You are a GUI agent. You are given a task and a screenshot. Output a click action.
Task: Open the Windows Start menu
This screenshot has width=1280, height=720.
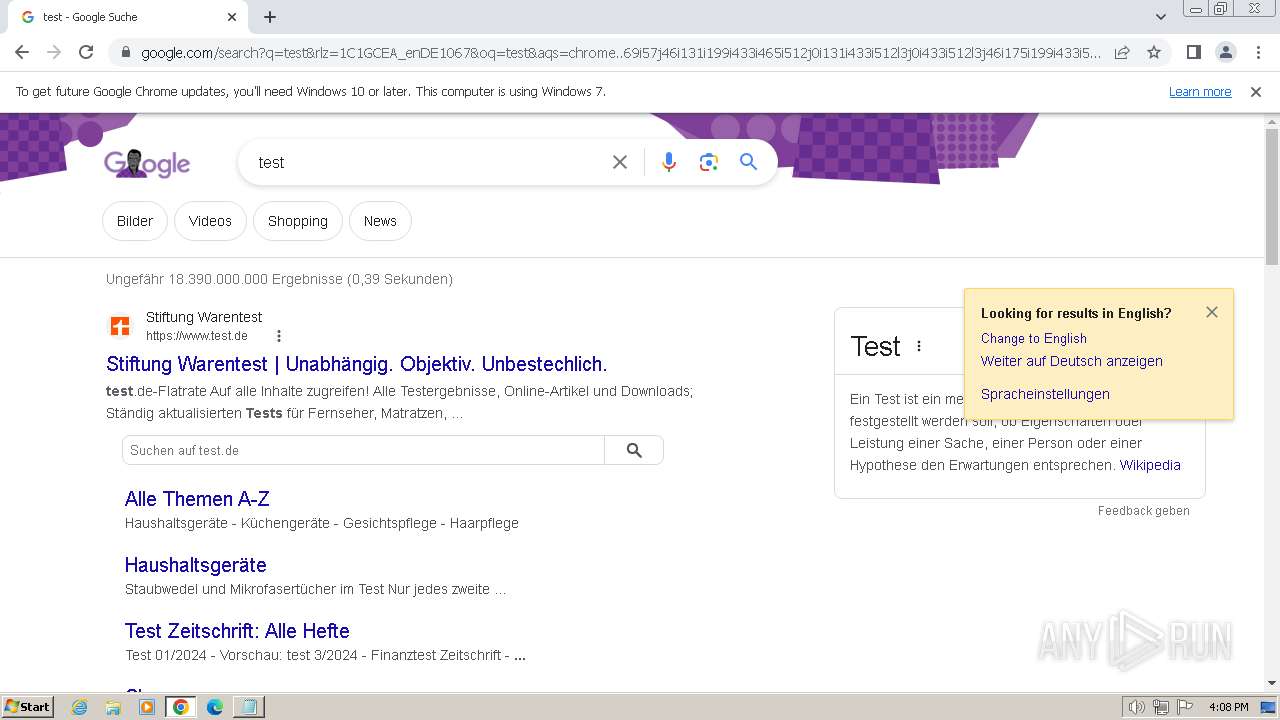click(28, 706)
